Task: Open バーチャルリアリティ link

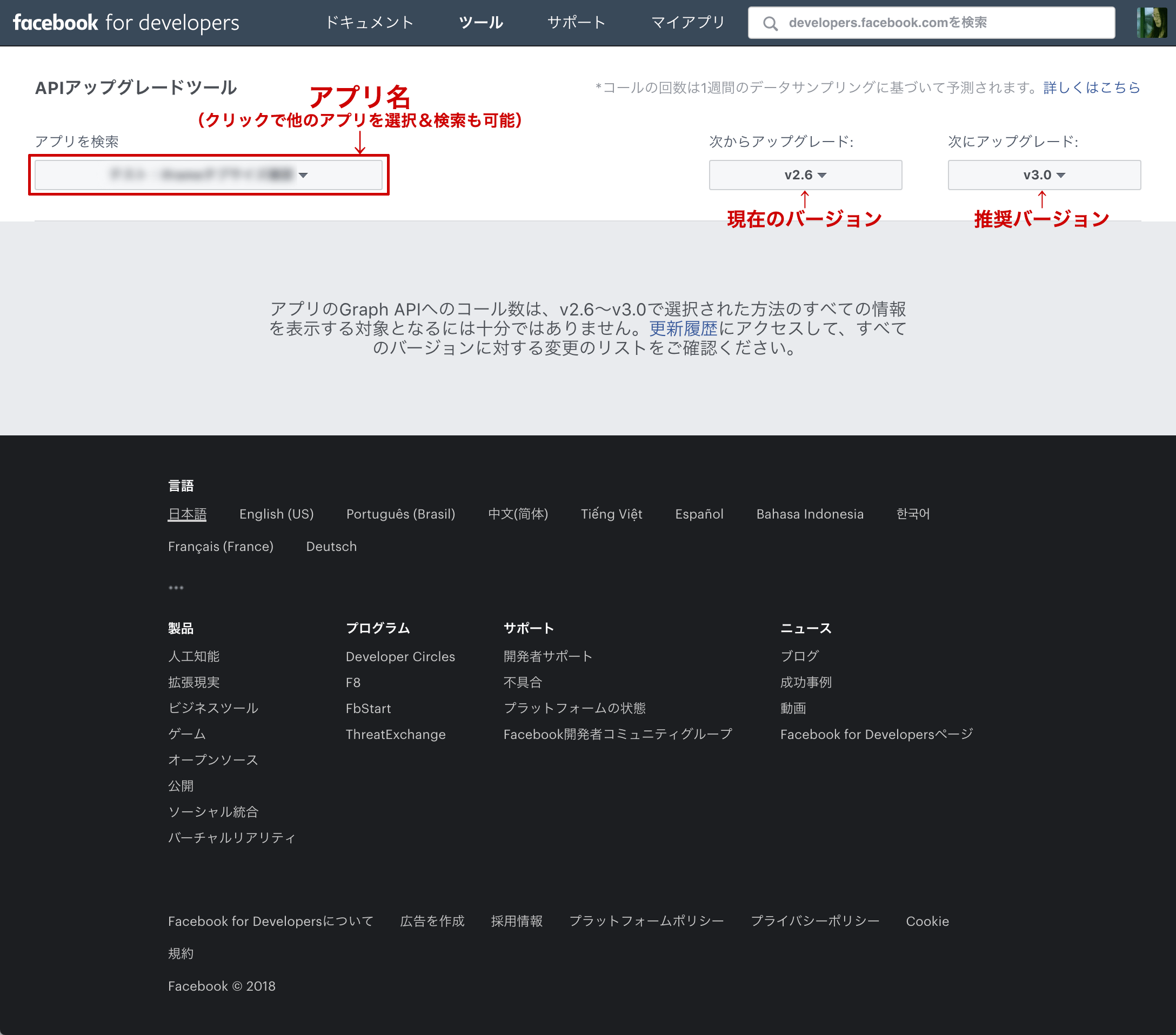Action: pyautogui.click(x=231, y=837)
